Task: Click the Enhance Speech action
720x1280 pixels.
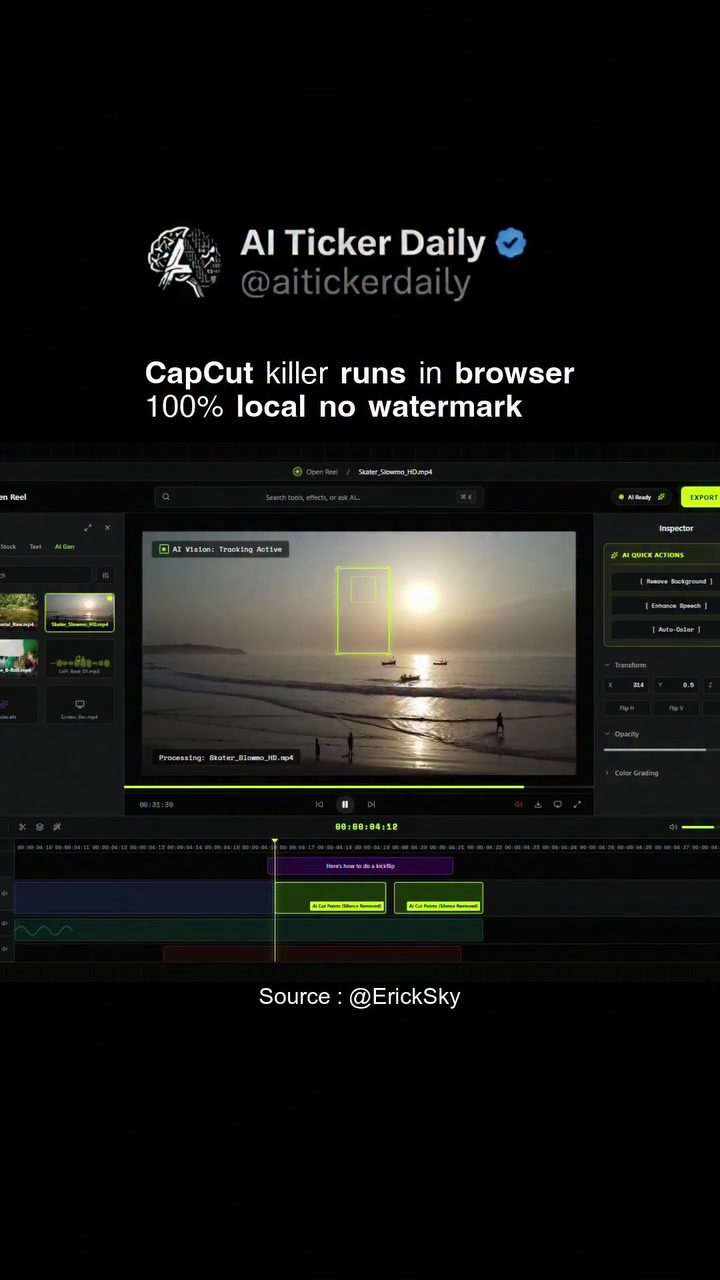Action: coord(664,605)
